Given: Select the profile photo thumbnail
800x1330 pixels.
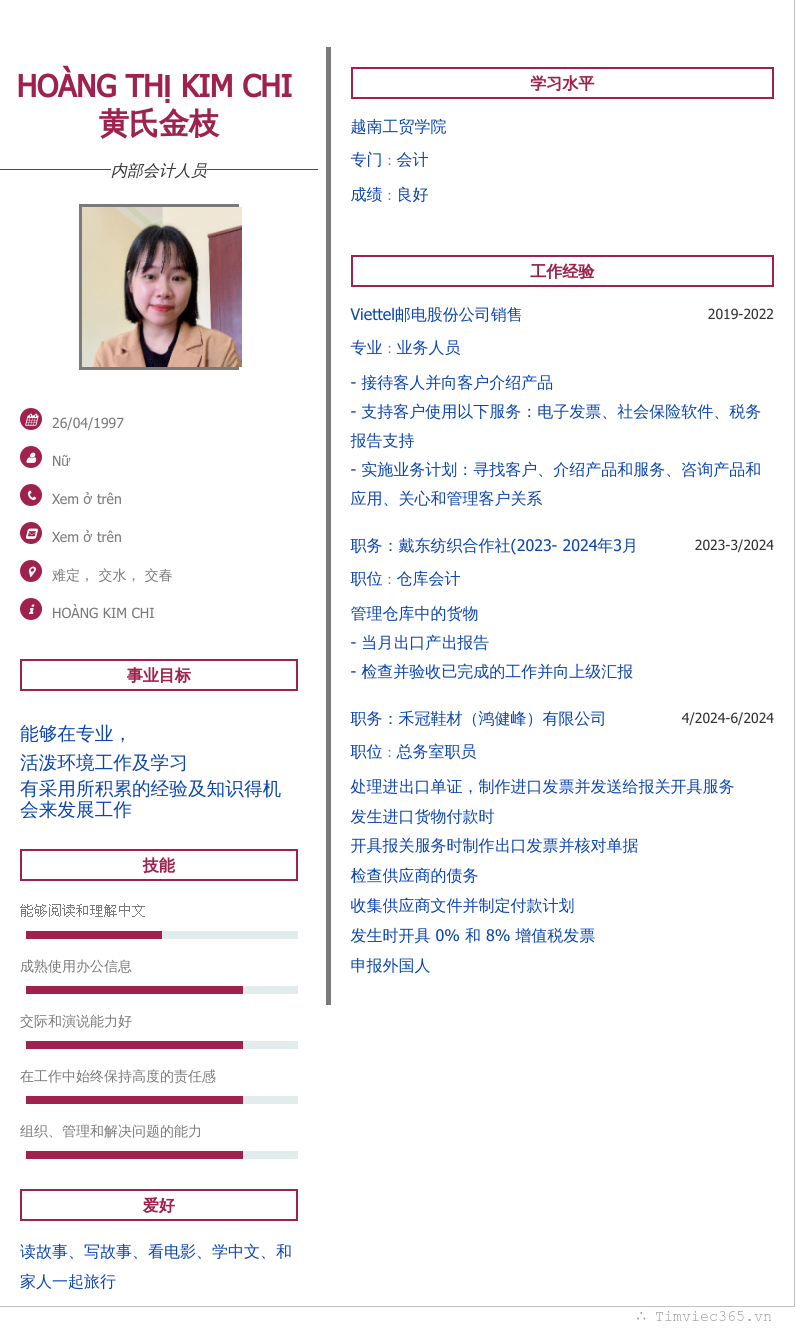Looking at the screenshot, I should click(160, 287).
